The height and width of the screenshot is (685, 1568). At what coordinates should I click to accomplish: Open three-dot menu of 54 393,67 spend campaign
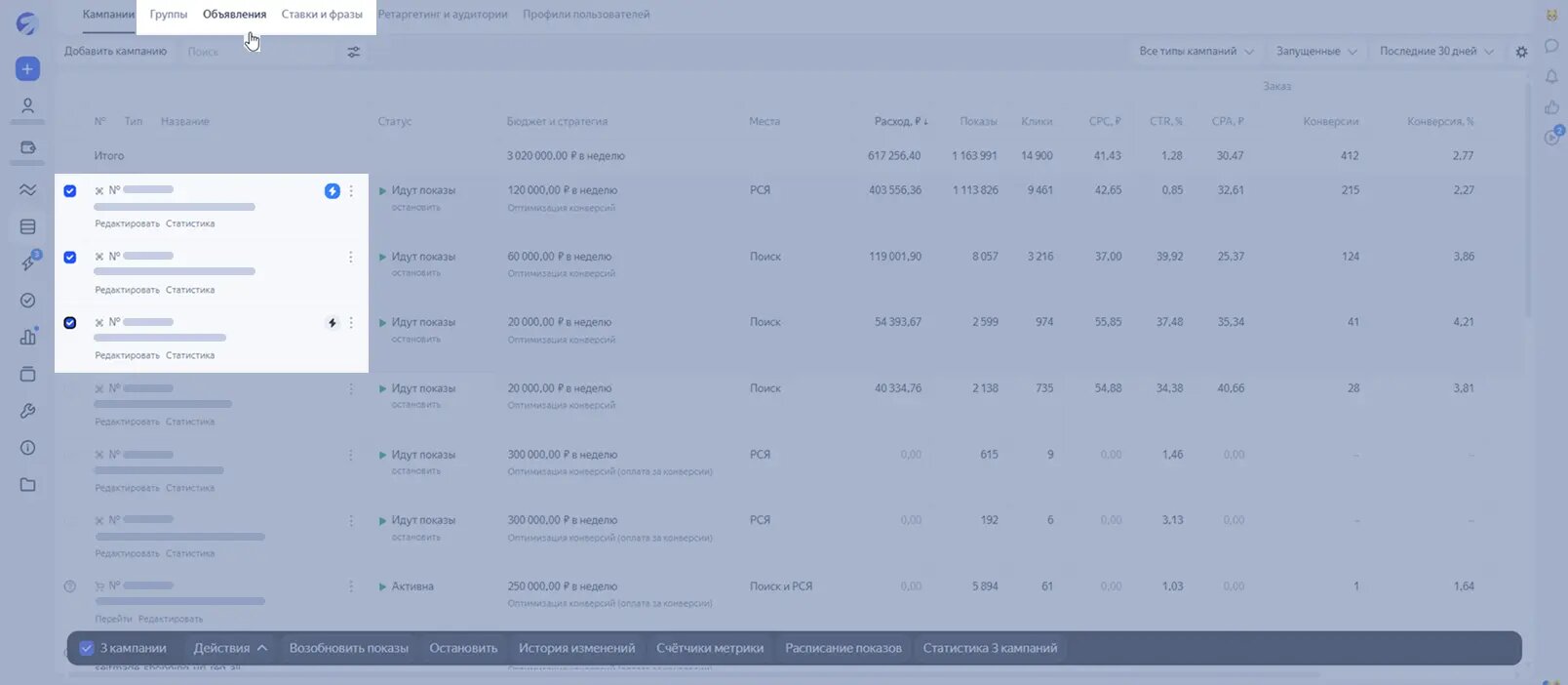click(x=351, y=323)
